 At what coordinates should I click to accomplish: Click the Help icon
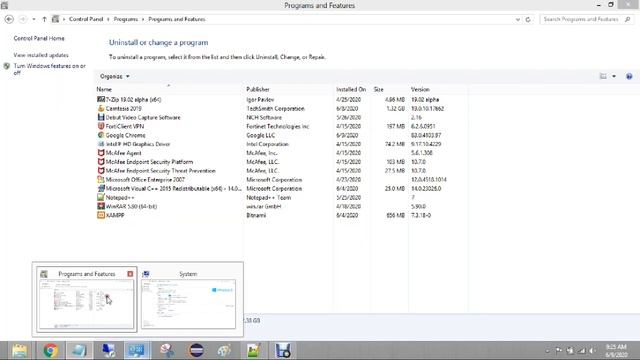coord(629,76)
